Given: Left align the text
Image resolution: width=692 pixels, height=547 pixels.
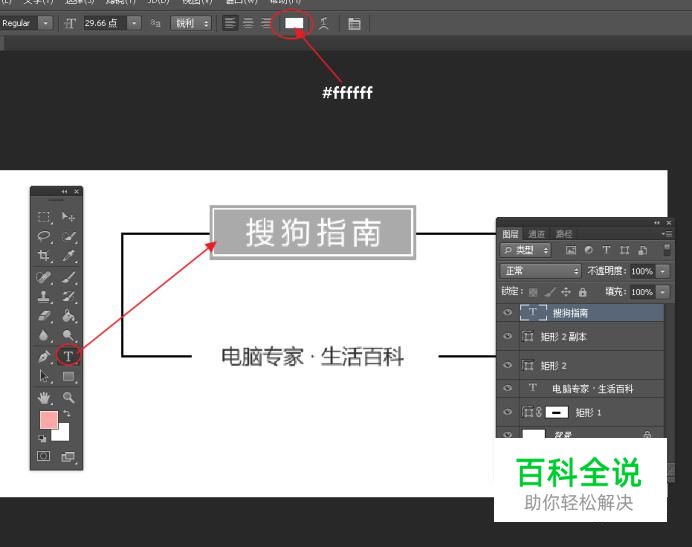Looking at the screenshot, I should [229, 23].
